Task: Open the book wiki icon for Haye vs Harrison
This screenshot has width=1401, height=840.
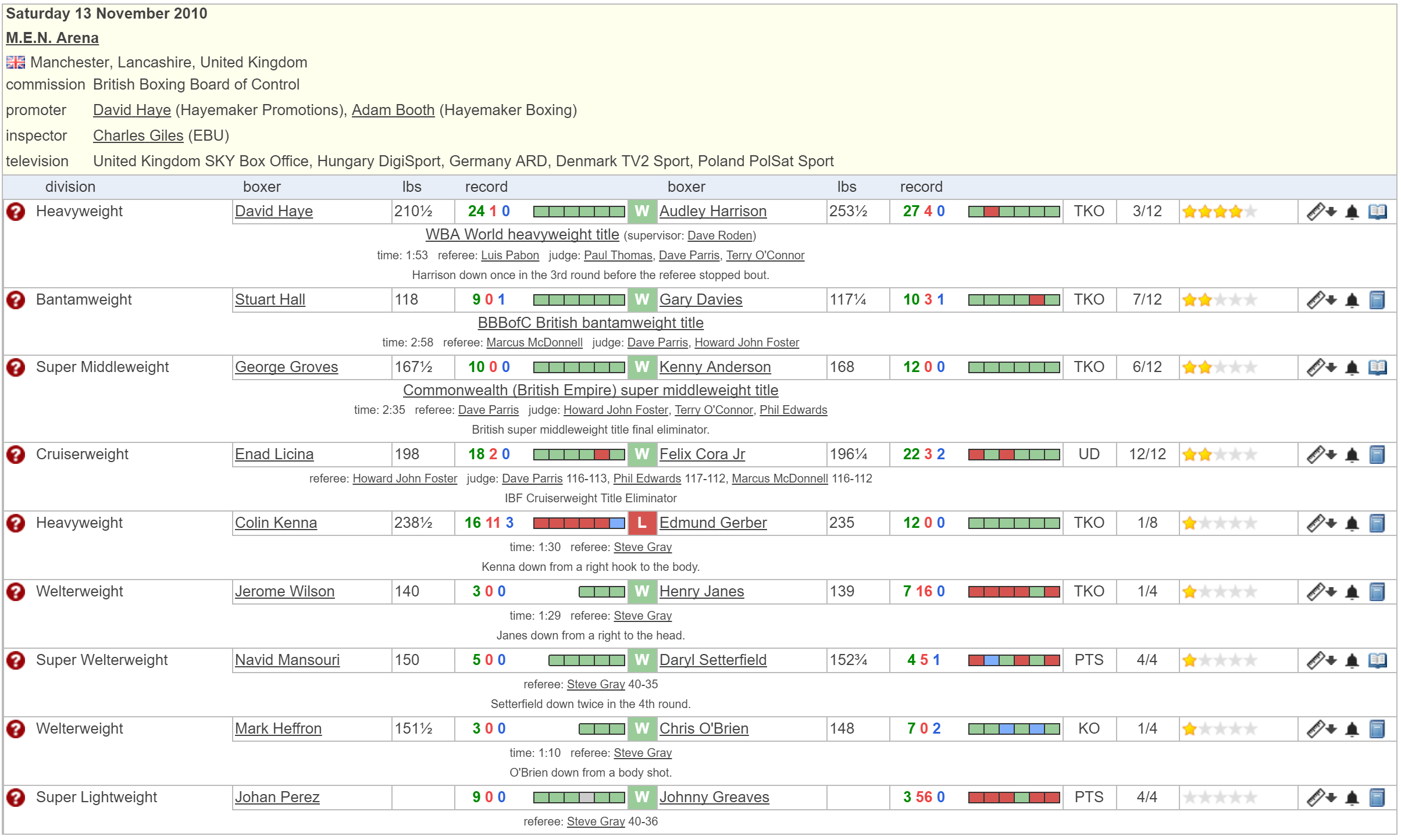Action: [x=1377, y=212]
